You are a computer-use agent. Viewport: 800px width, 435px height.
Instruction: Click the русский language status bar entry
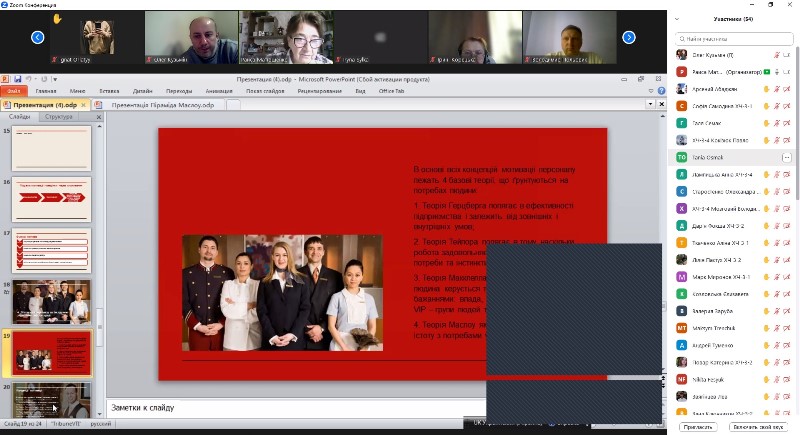101,424
